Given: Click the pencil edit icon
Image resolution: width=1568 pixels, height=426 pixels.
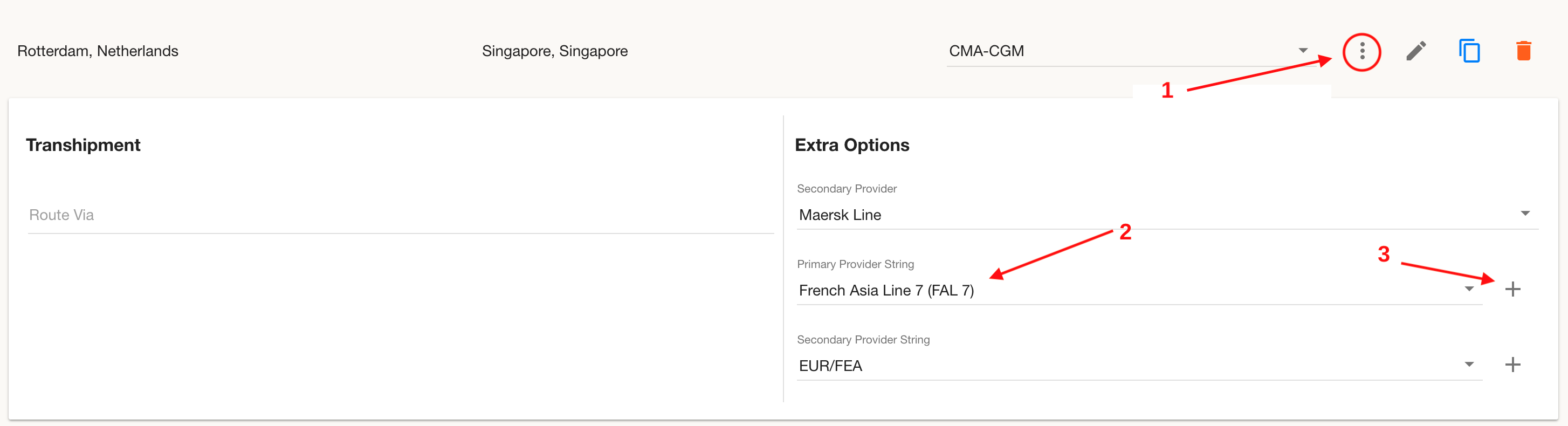Looking at the screenshot, I should coord(1416,51).
